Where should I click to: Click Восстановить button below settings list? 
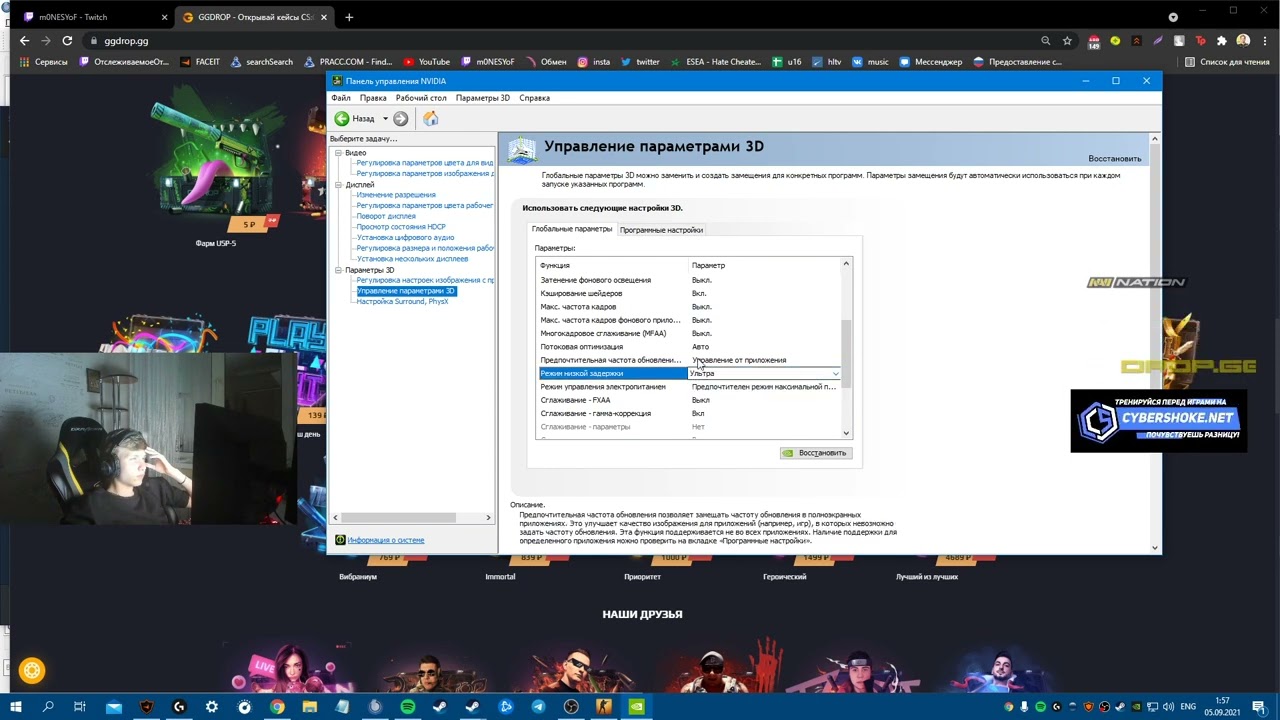(815, 453)
